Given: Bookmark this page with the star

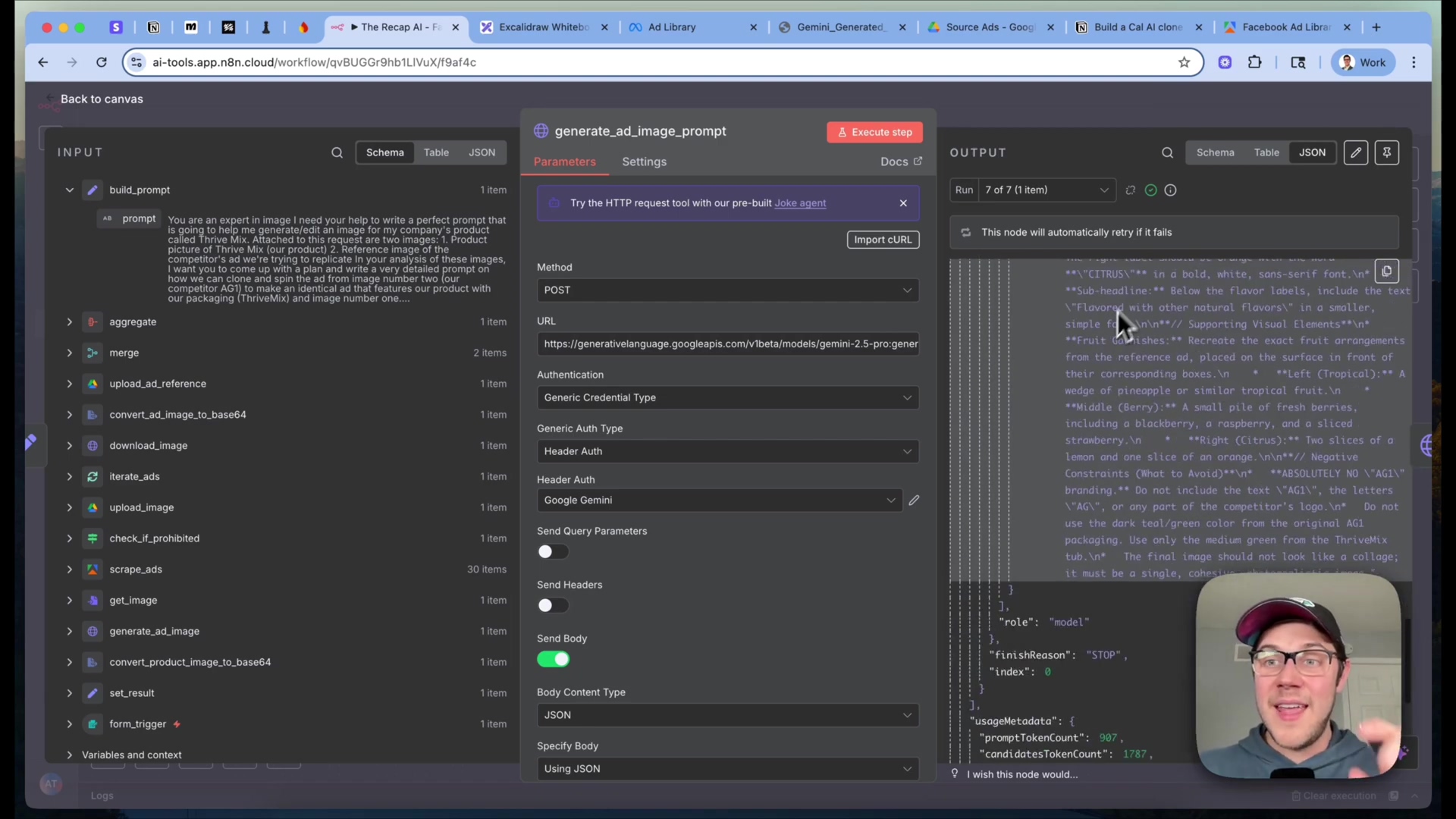Looking at the screenshot, I should click(1184, 62).
